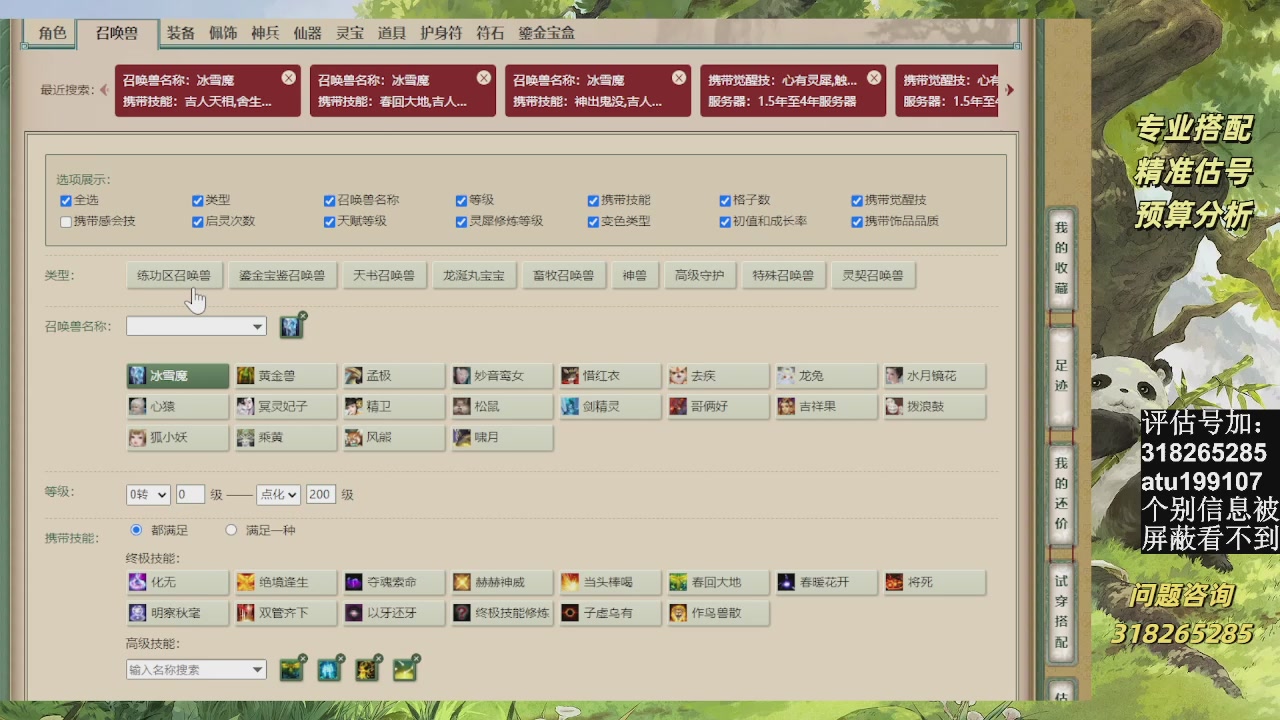The image size is (1280, 720).
Task: Open the 召唤兽名称 dropdown
Action: 196,326
